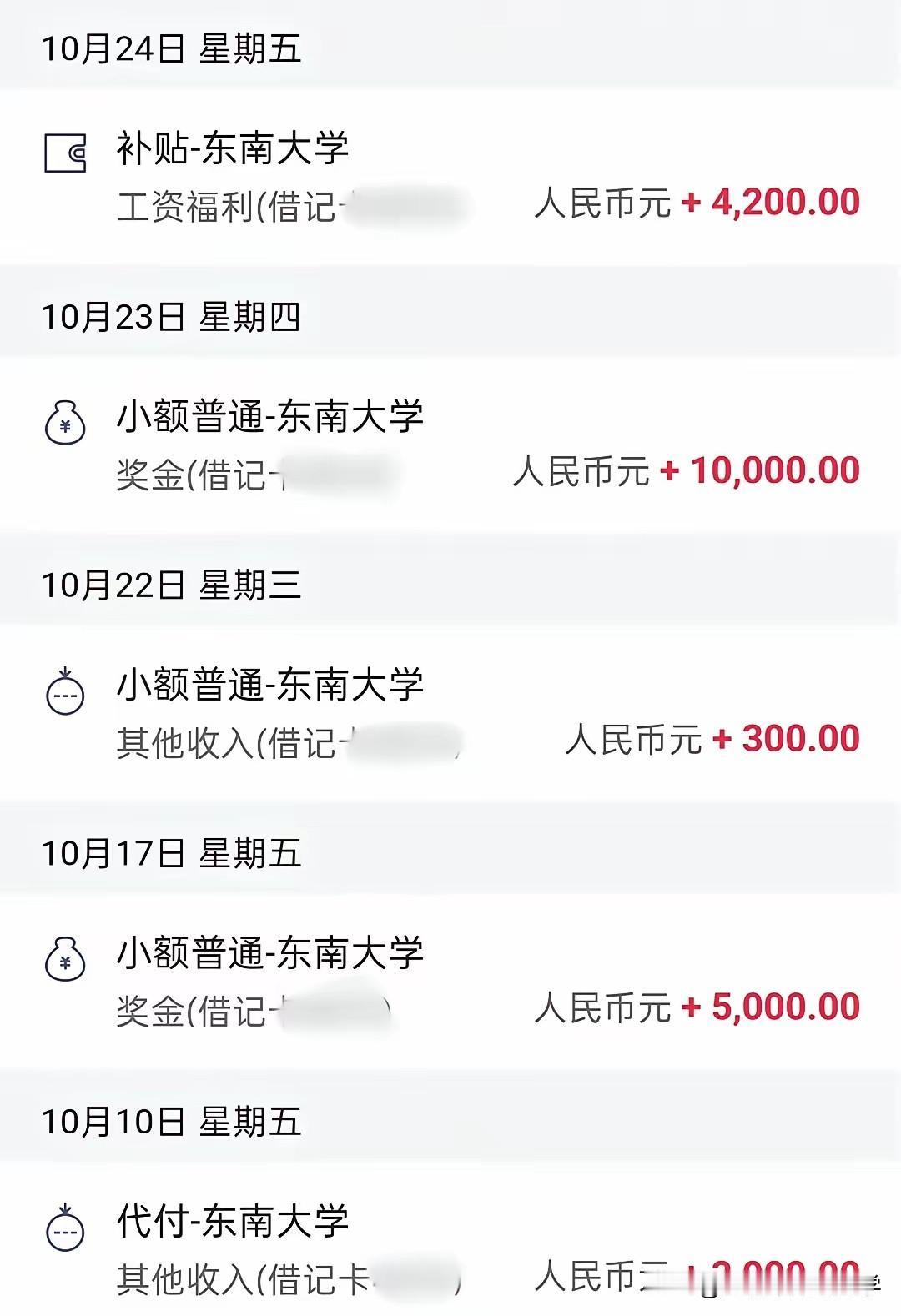Screen dimensions: 901x1316
Task: Click the wallet icon beside 补贴-东南大学
Action: (x=65, y=154)
